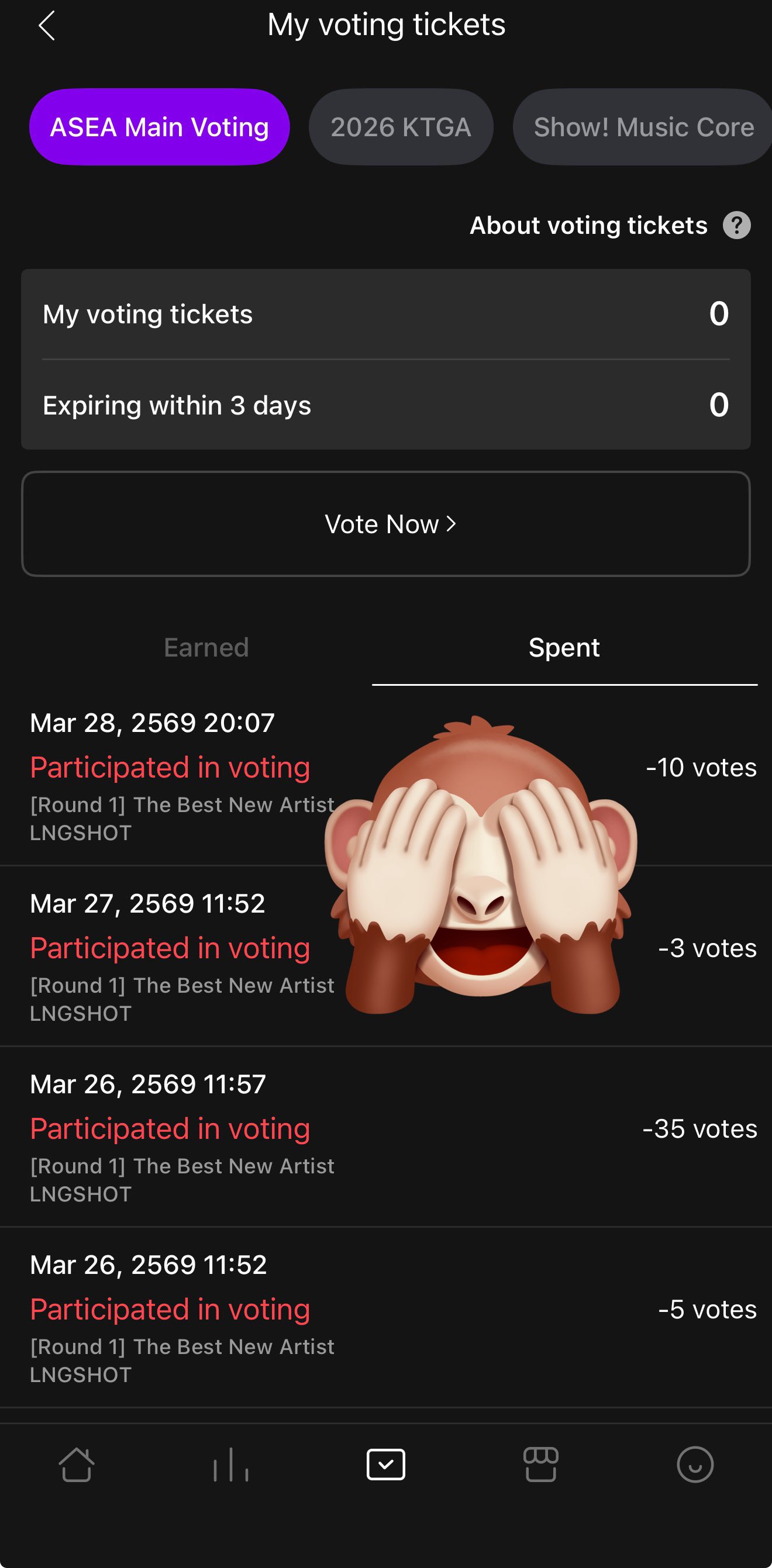Select the ASEA Main Voting chip
The image size is (772, 1568).
point(160,127)
